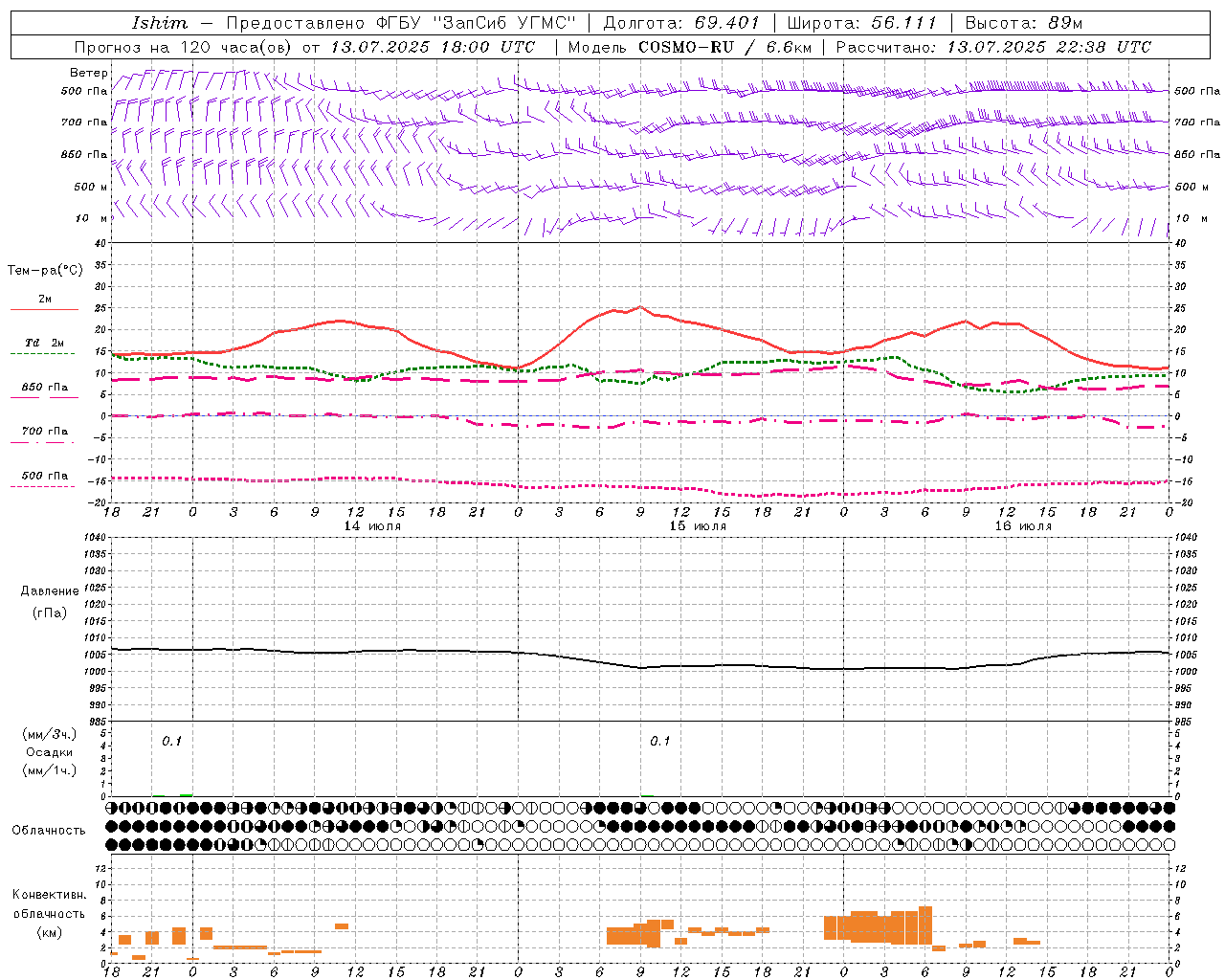Viewport: 1225px width, 980px height.
Task: Click the "Ветер" wind panel label
Action: coord(89,73)
